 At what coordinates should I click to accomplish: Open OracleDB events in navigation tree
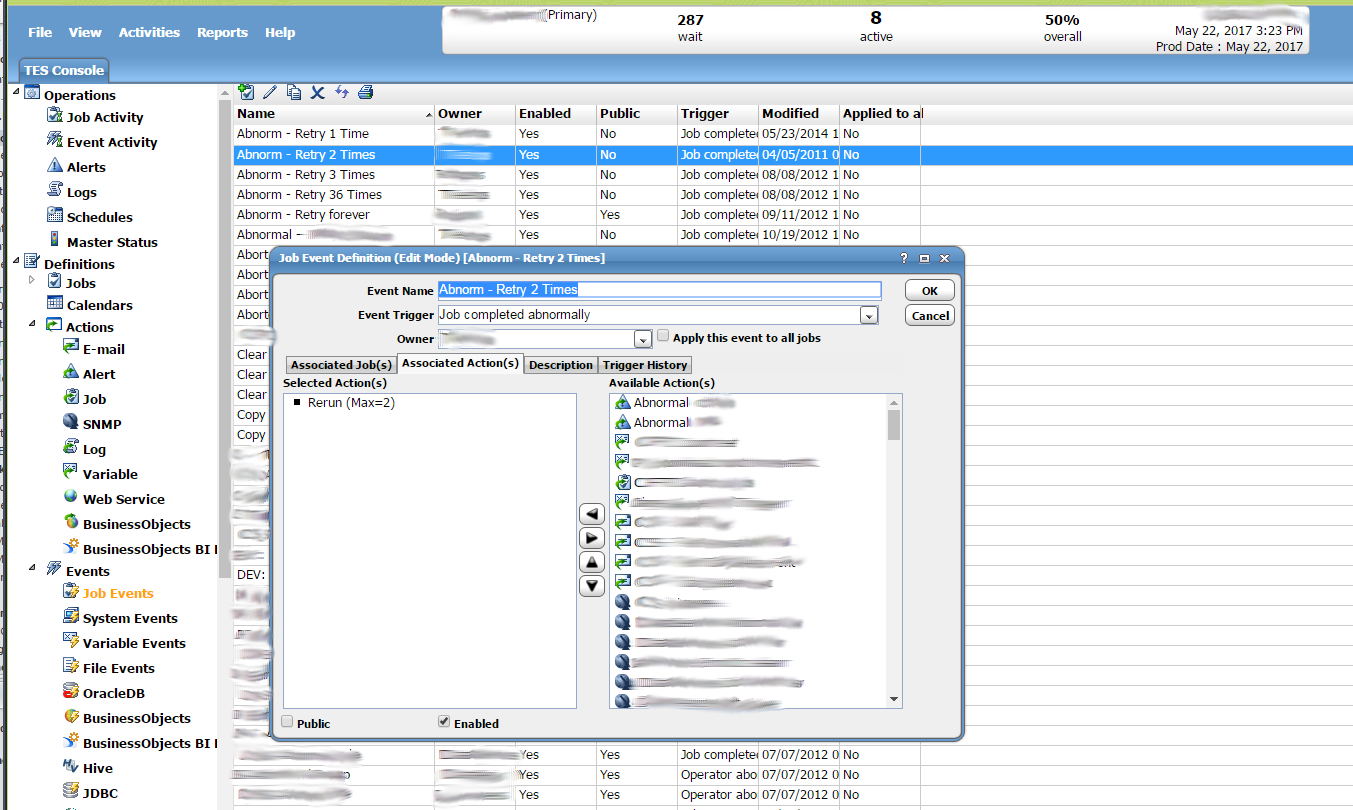(x=114, y=693)
